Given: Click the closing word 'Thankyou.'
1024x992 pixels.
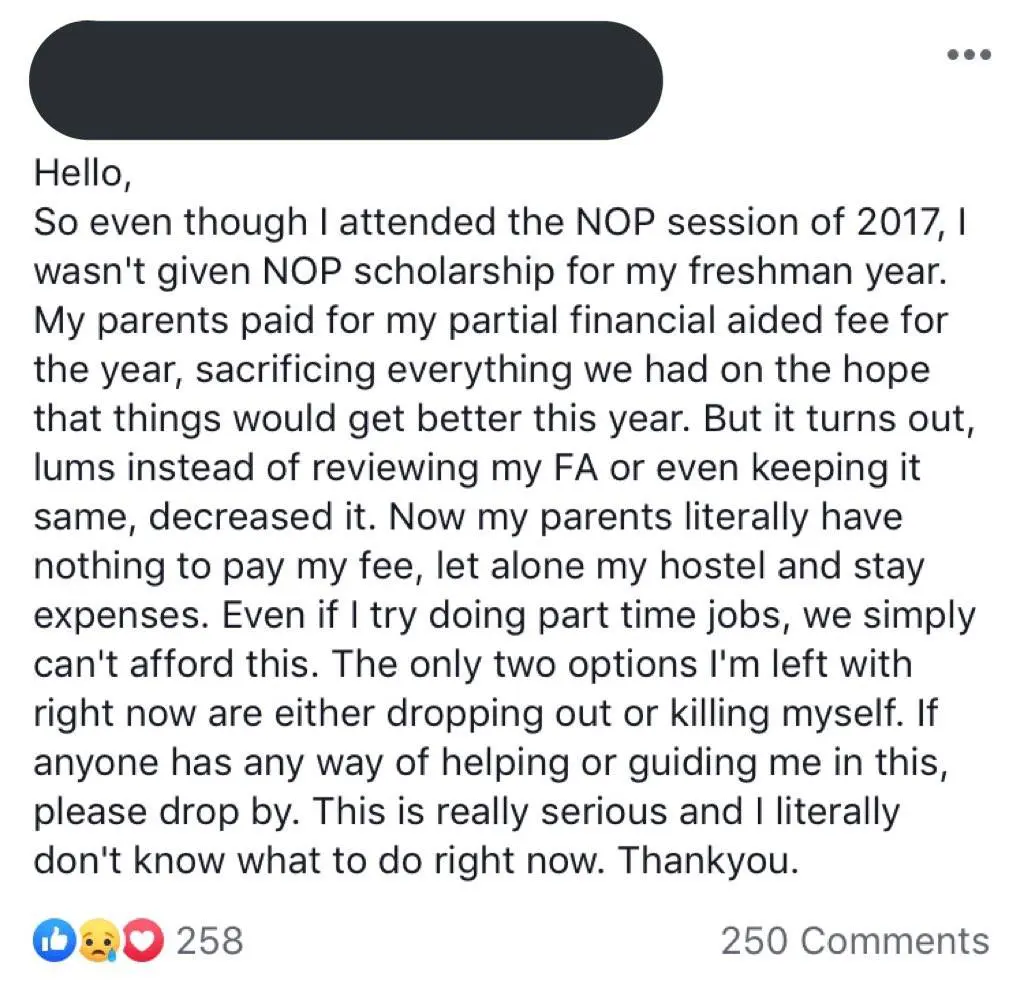Looking at the screenshot, I should click(x=709, y=858).
